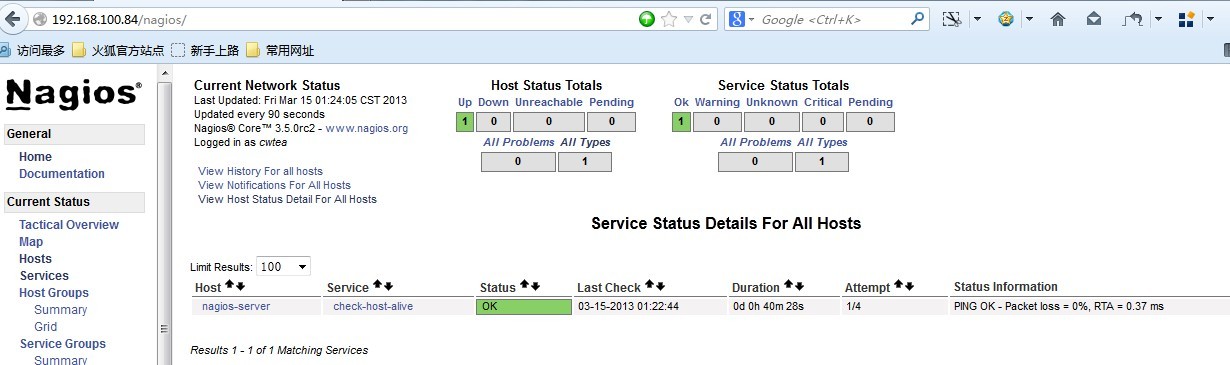Open Host Groups in sidebar

tap(54, 293)
